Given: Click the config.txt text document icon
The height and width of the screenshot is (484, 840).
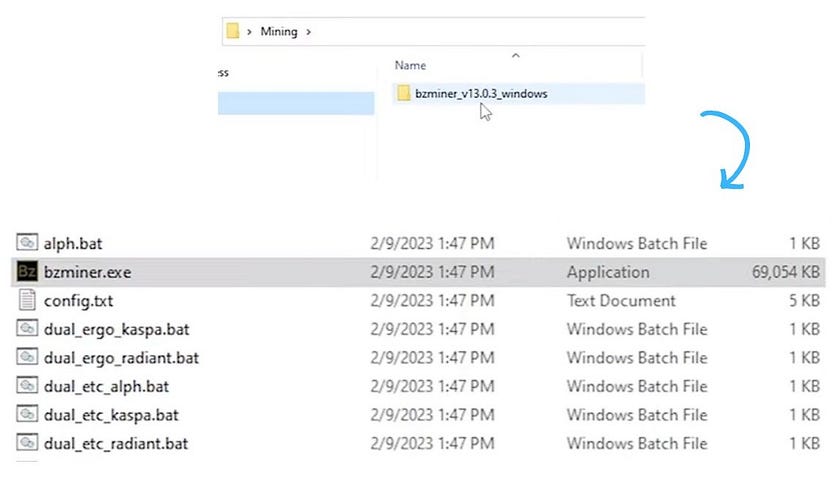Looking at the screenshot, I should click(27, 300).
